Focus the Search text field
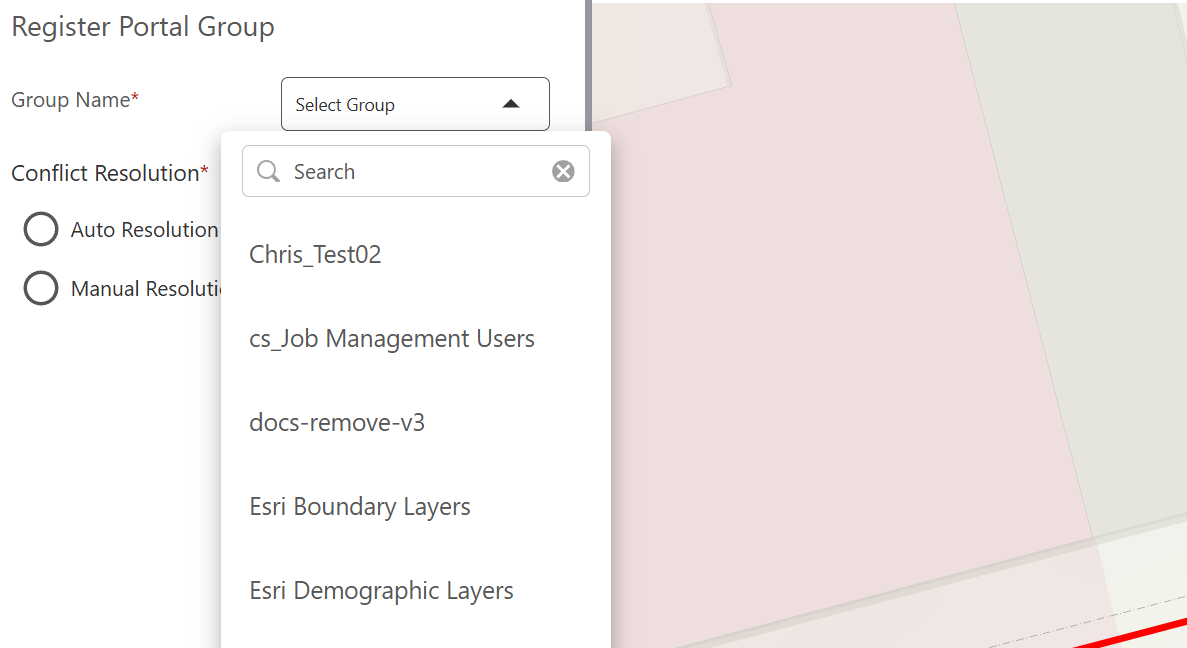The height and width of the screenshot is (648, 1187). click(x=416, y=172)
